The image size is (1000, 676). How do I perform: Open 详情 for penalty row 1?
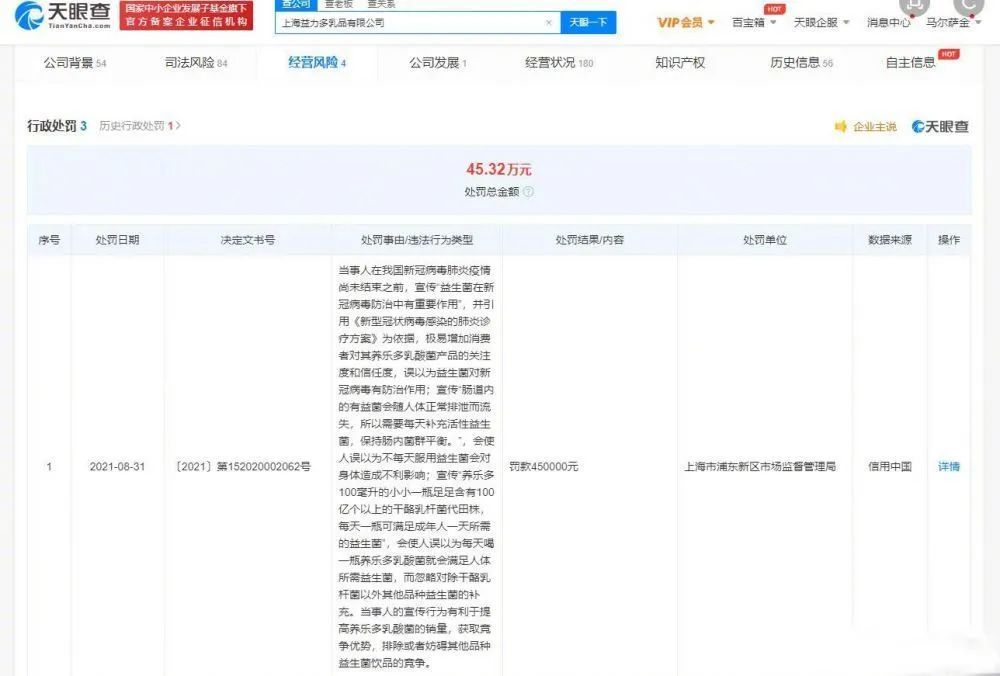coord(948,466)
